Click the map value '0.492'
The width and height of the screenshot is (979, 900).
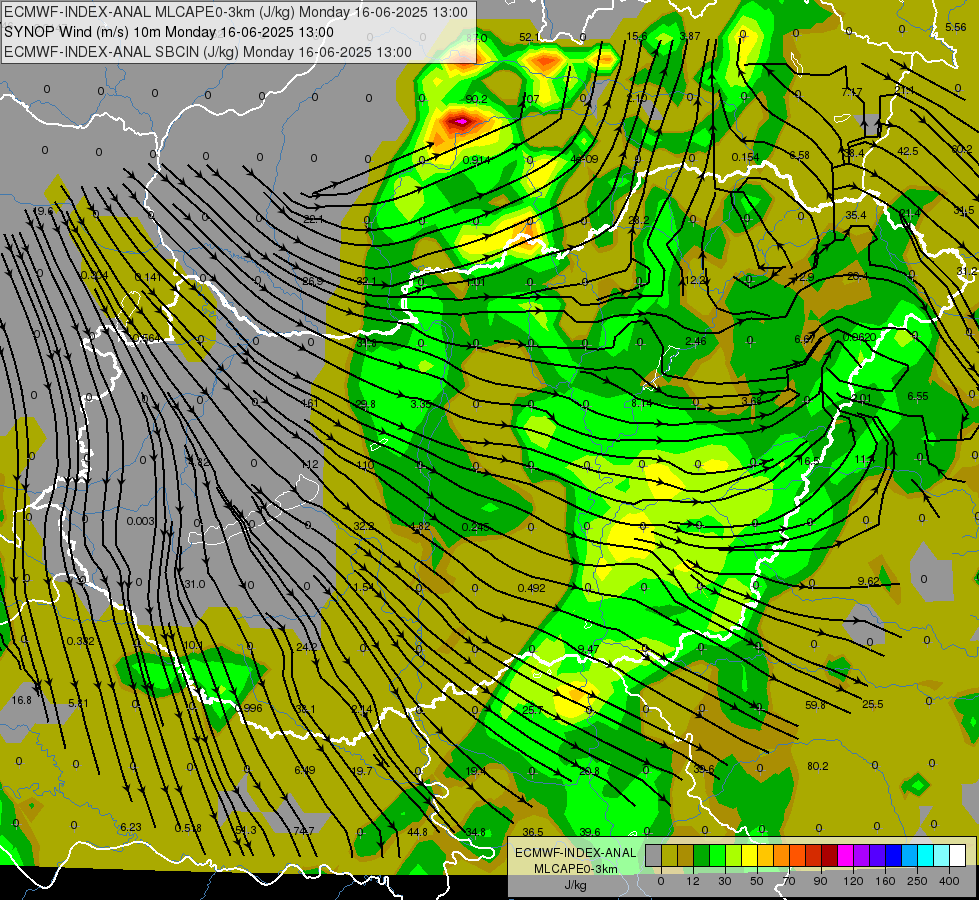pyautogui.click(x=531, y=588)
